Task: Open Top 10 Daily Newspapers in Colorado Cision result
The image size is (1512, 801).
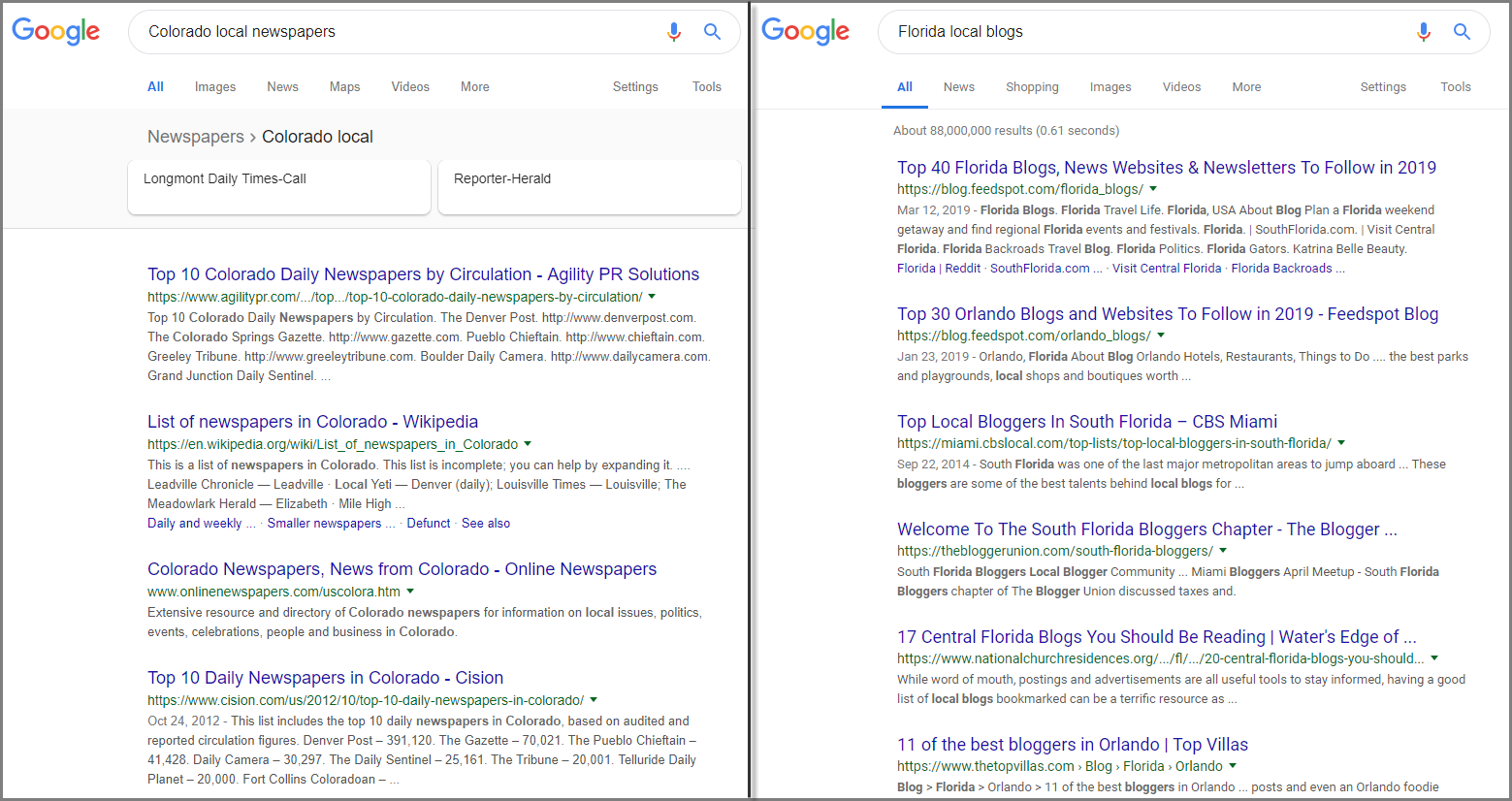Action: (325, 678)
